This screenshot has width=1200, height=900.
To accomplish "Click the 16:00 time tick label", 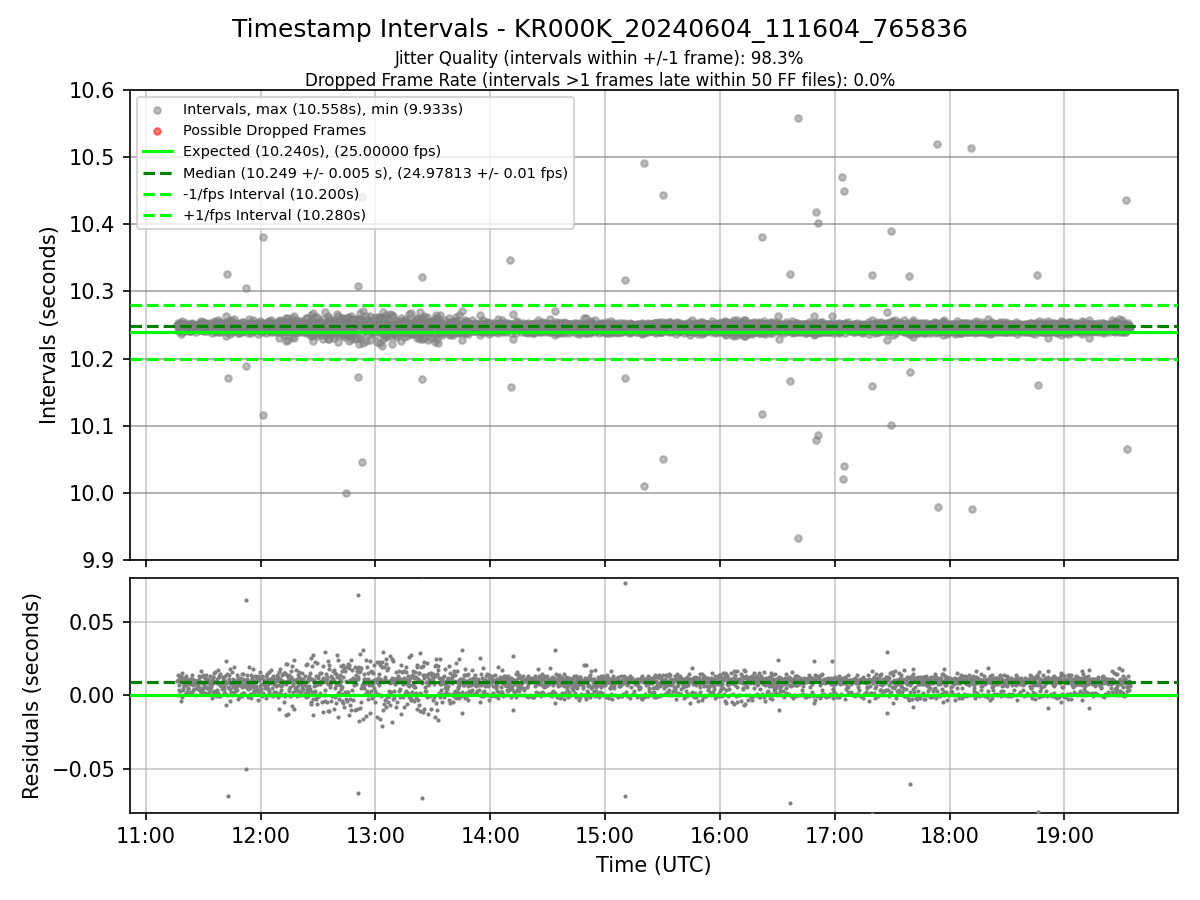I will click(x=719, y=834).
